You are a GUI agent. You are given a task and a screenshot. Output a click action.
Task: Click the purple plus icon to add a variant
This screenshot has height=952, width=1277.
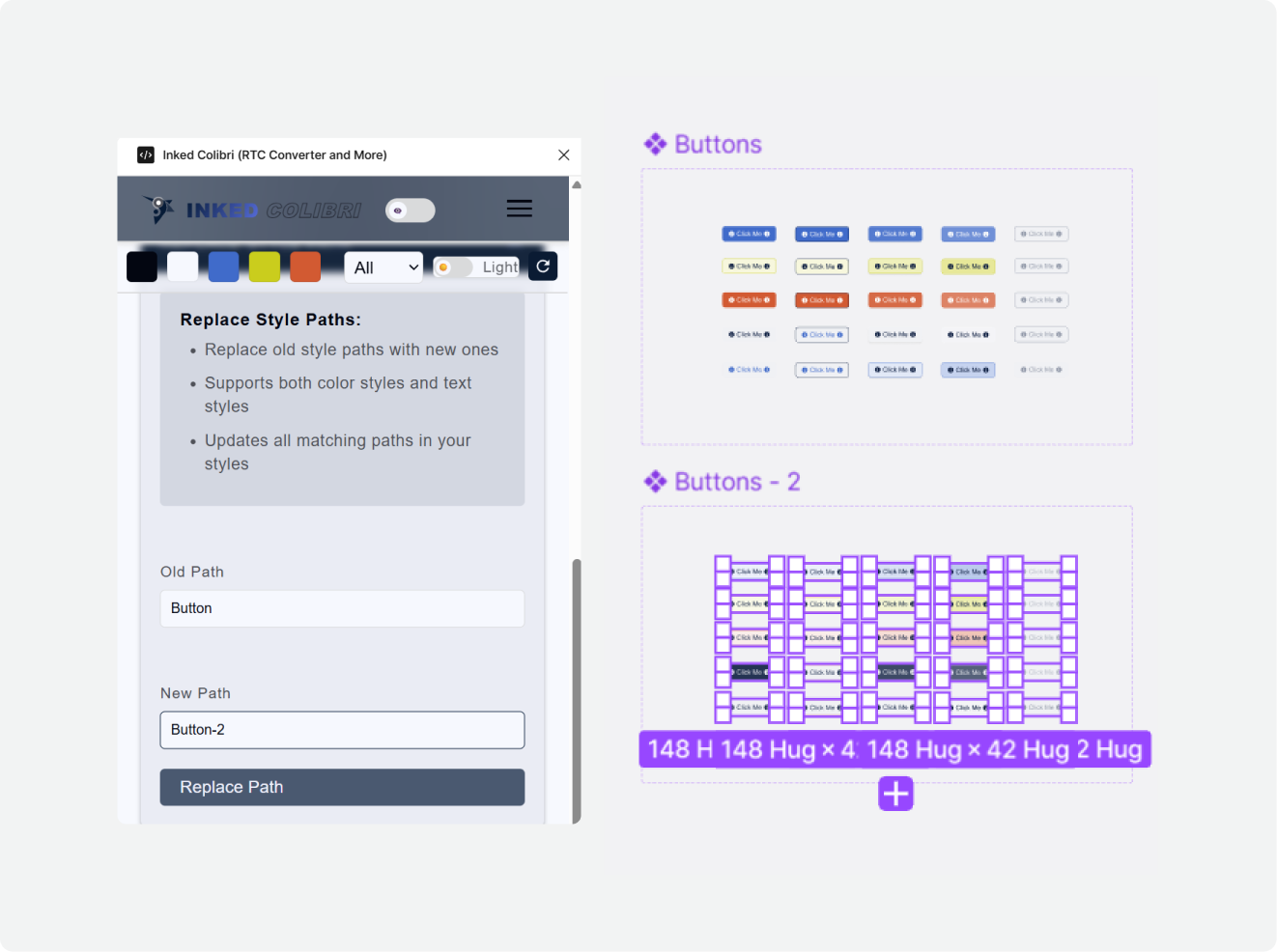click(x=895, y=794)
